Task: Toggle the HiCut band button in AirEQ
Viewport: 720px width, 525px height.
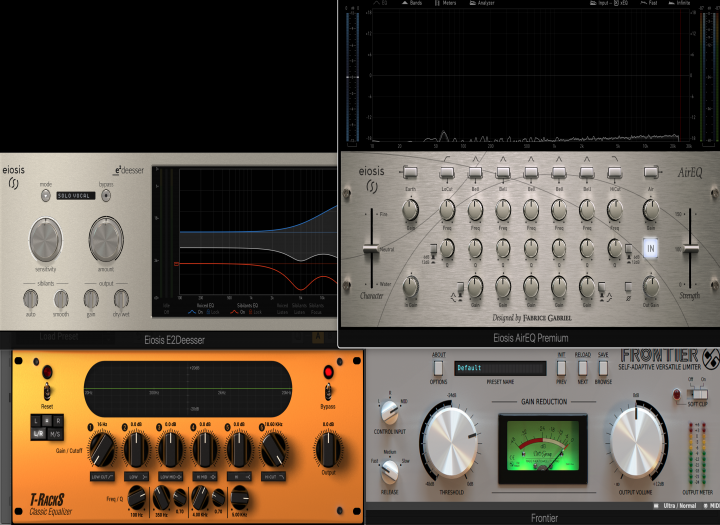Action: [614, 173]
